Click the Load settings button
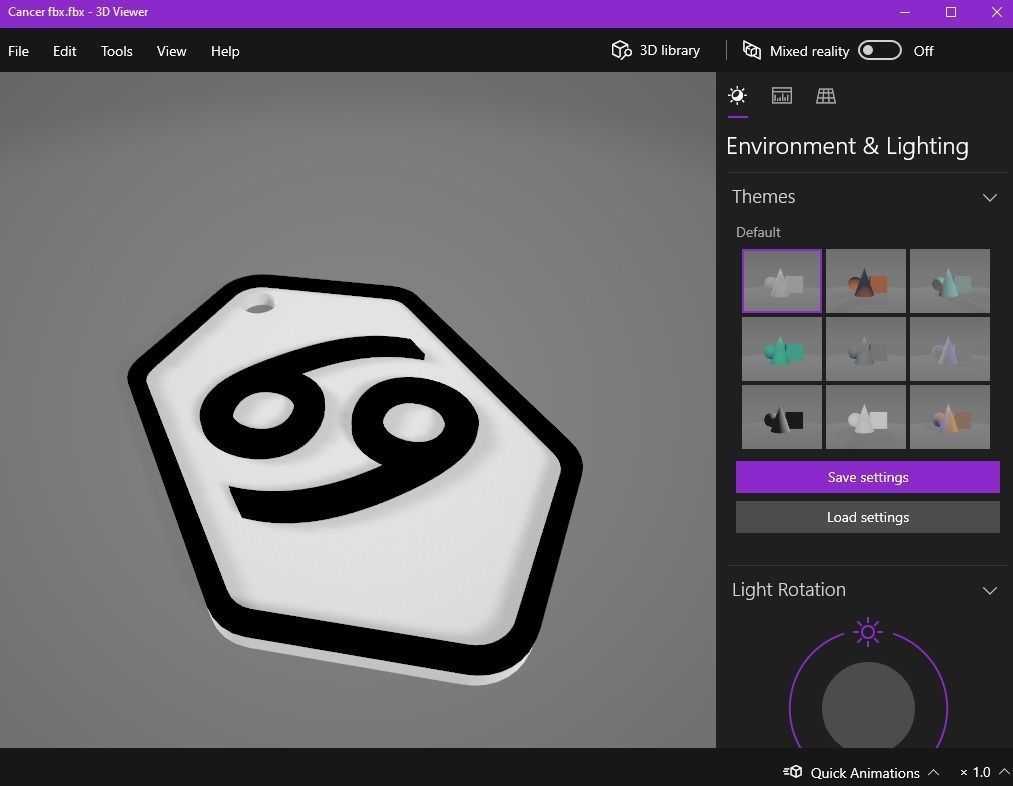The width and height of the screenshot is (1013, 786). (868, 517)
